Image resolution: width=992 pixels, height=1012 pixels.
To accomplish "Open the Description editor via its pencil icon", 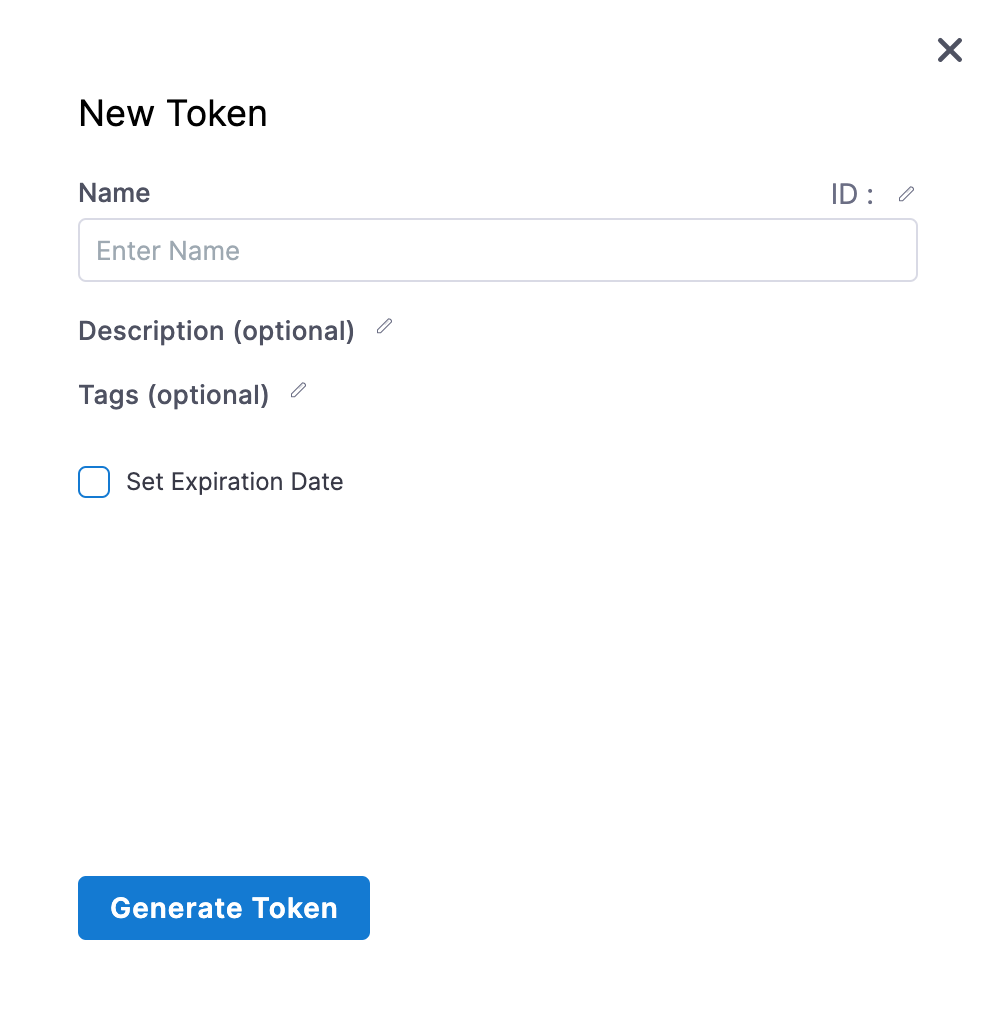I will pyautogui.click(x=384, y=326).
